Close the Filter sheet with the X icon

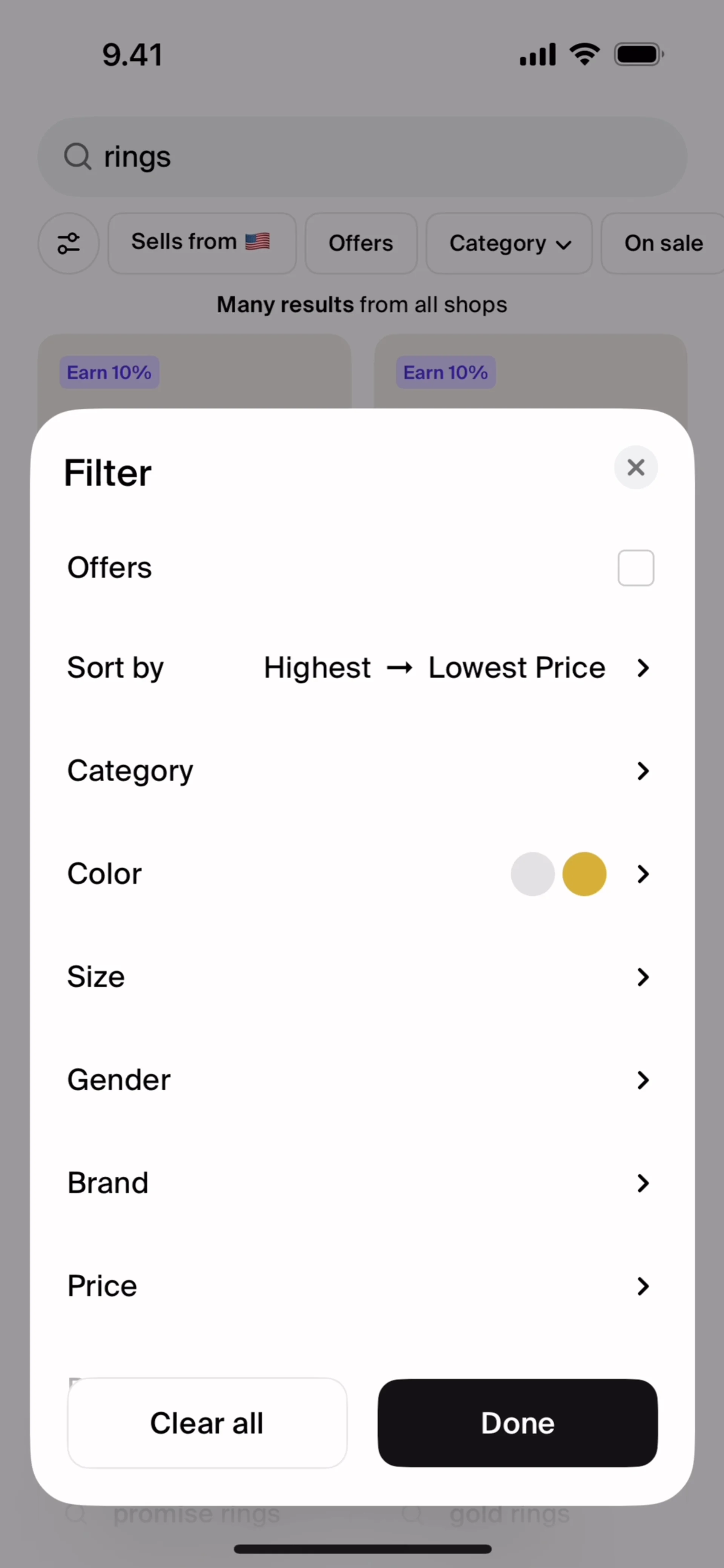[x=636, y=467]
